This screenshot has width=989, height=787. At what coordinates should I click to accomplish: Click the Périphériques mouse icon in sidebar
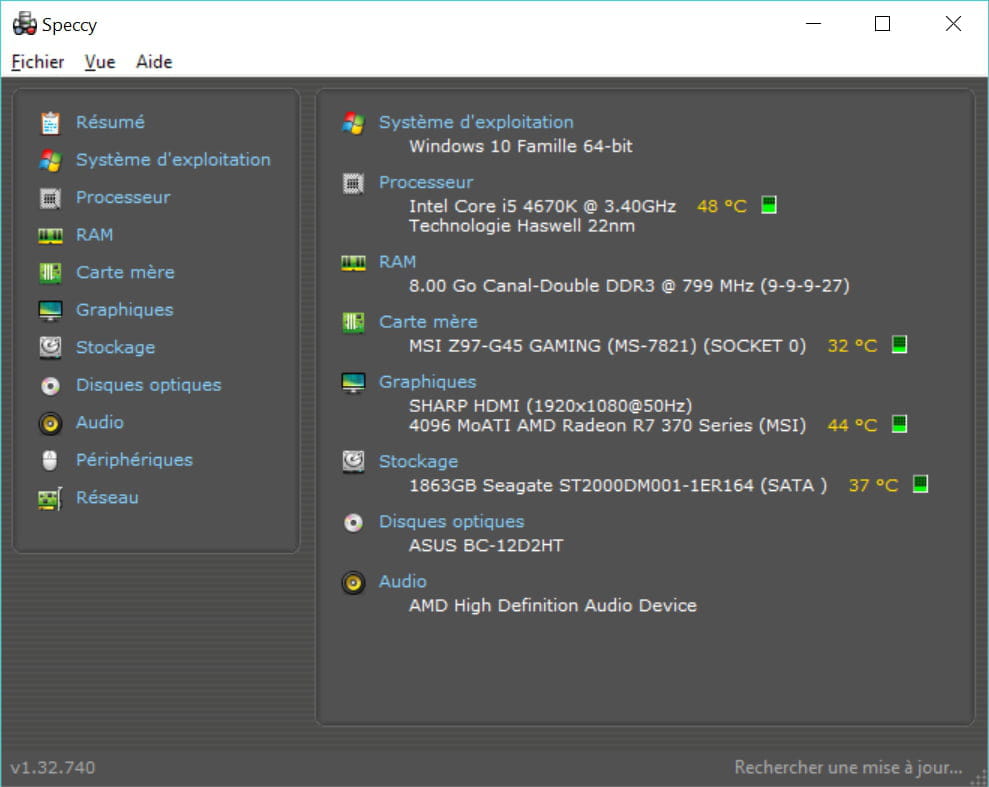50,461
